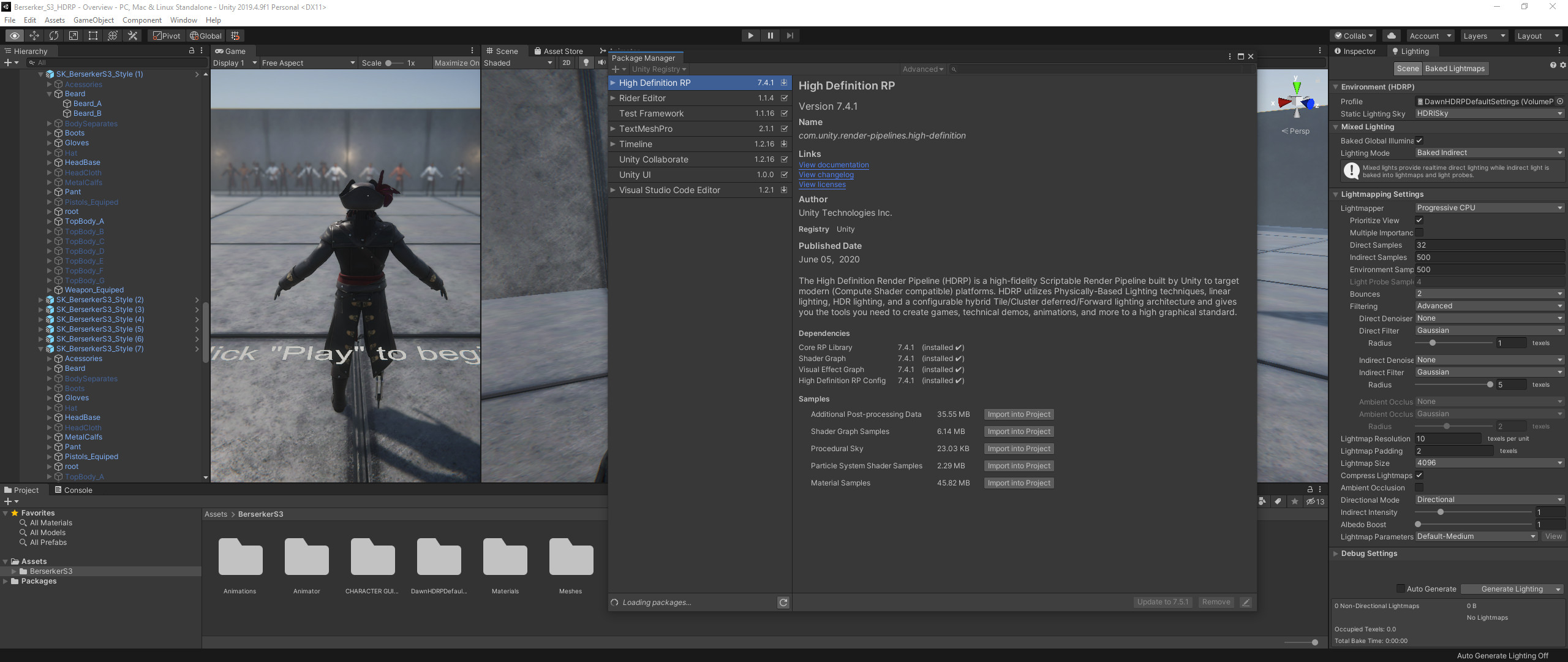This screenshot has height=662, width=1568.
Task: Open Unity Registry filter dropdown
Action: click(x=659, y=69)
